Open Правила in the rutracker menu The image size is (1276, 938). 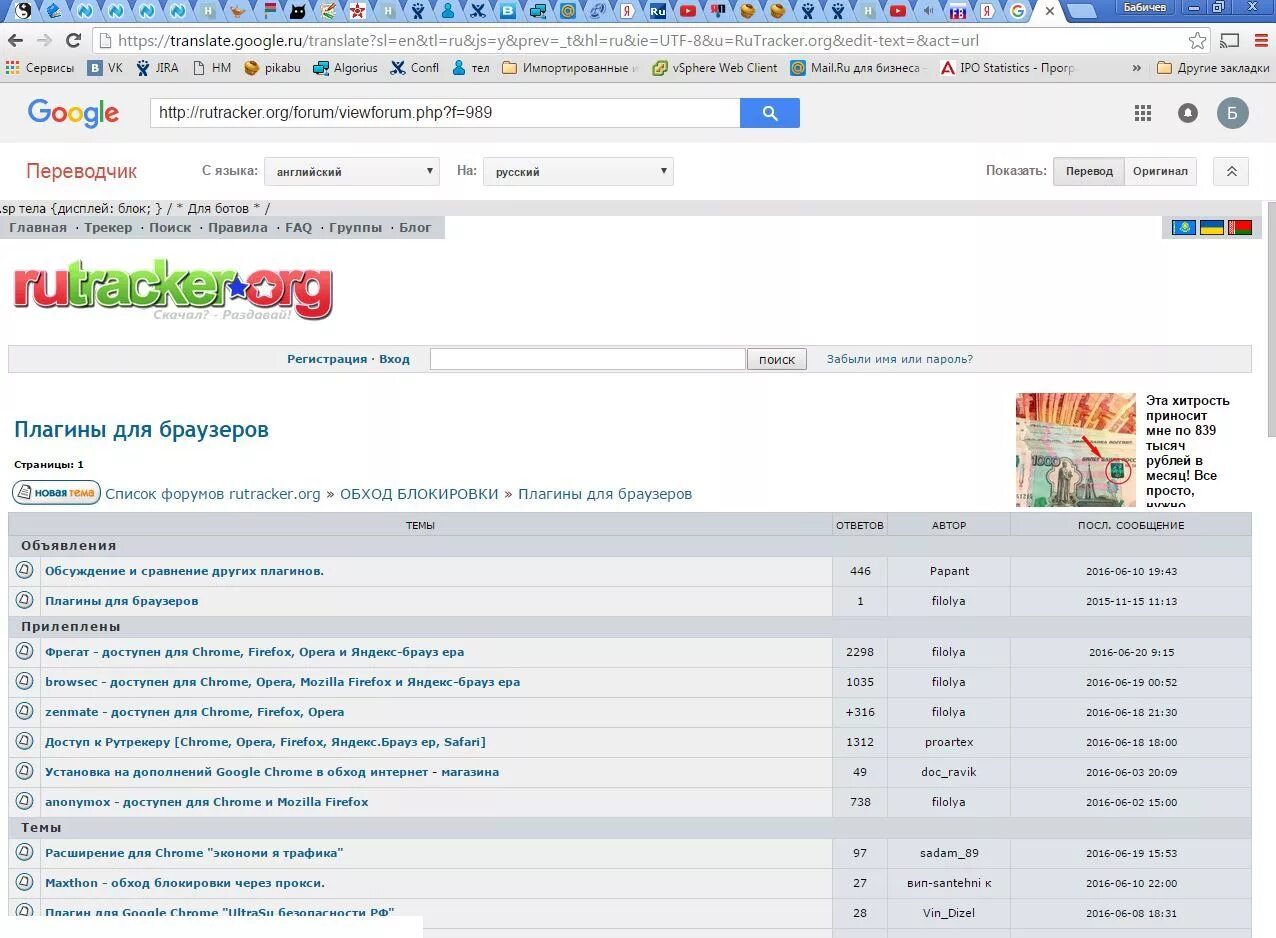pos(238,228)
